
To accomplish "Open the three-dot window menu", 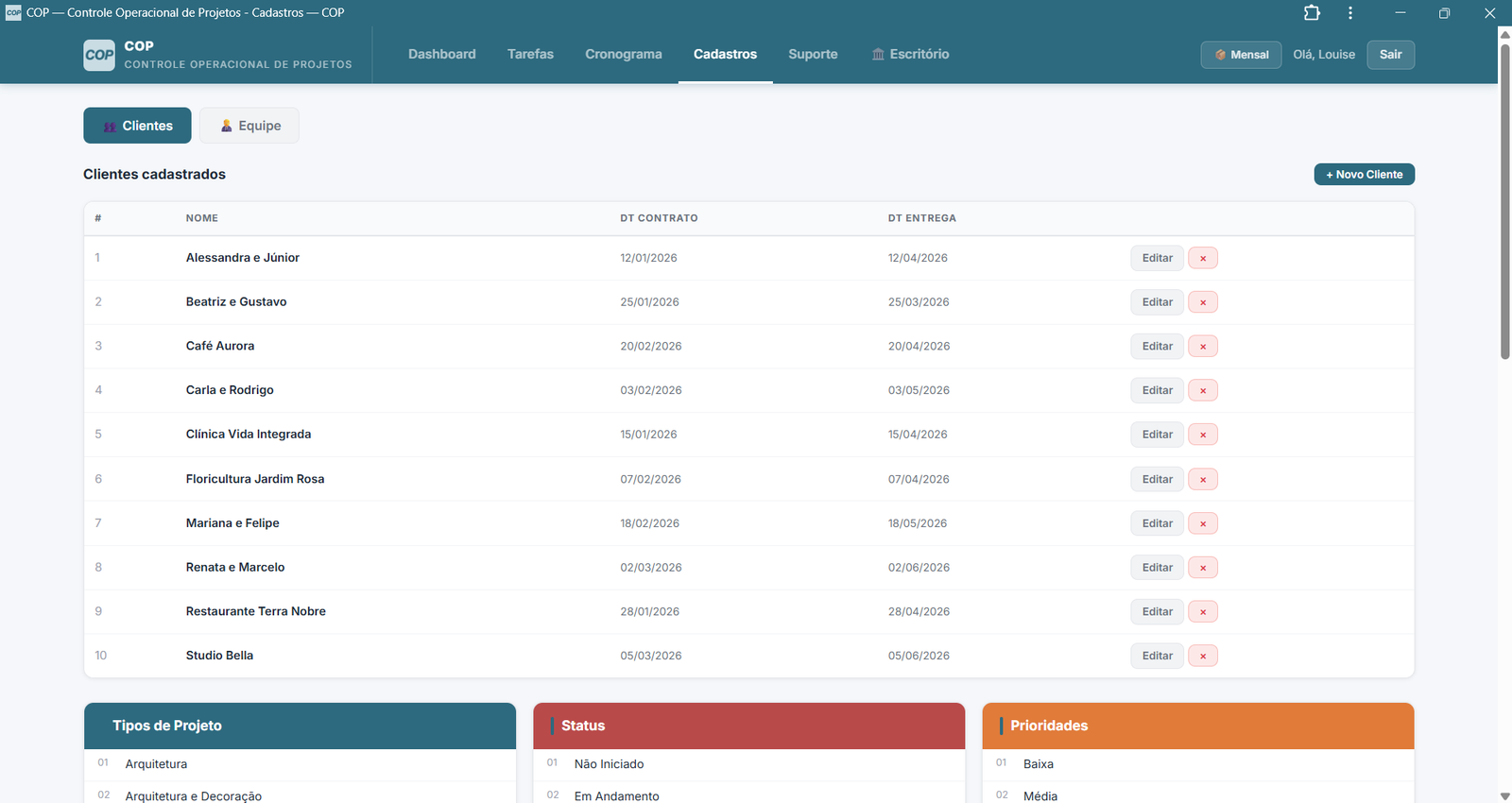I will tap(1350, 13).
